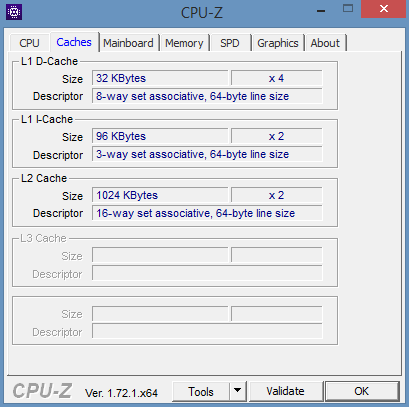Go to the Graphics tab
The width and height of the screenshot is (409, 407).
[x=278, y=43]
